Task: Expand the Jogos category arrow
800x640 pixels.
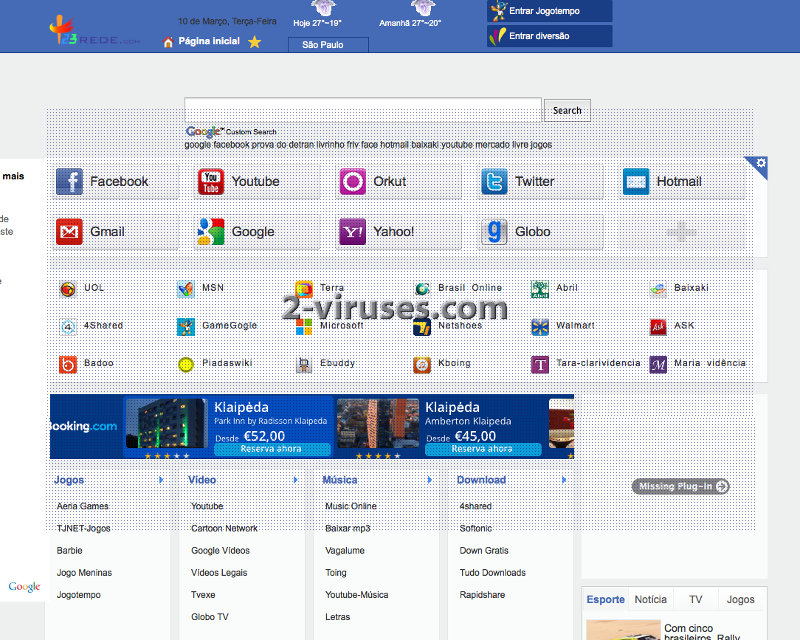Action: tap(161, 480)
